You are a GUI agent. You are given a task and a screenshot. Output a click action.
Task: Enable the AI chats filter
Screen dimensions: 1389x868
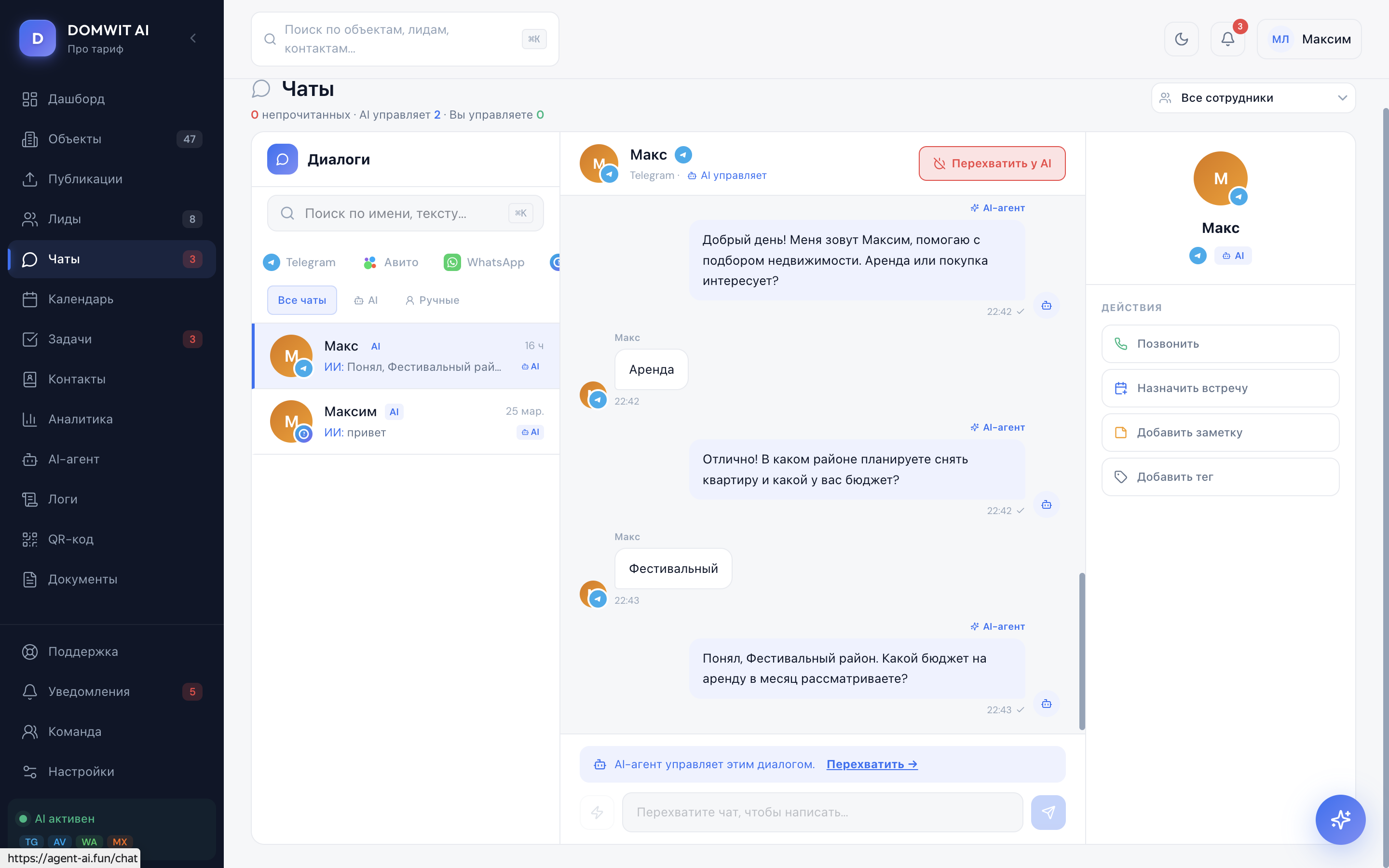[366, 299]
